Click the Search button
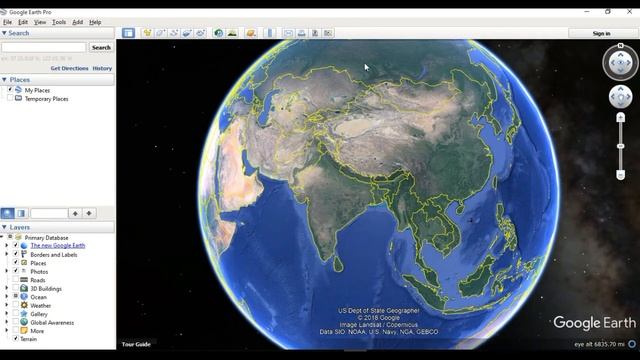Screen dimensions: 640x360 click(x=101, y=47)
